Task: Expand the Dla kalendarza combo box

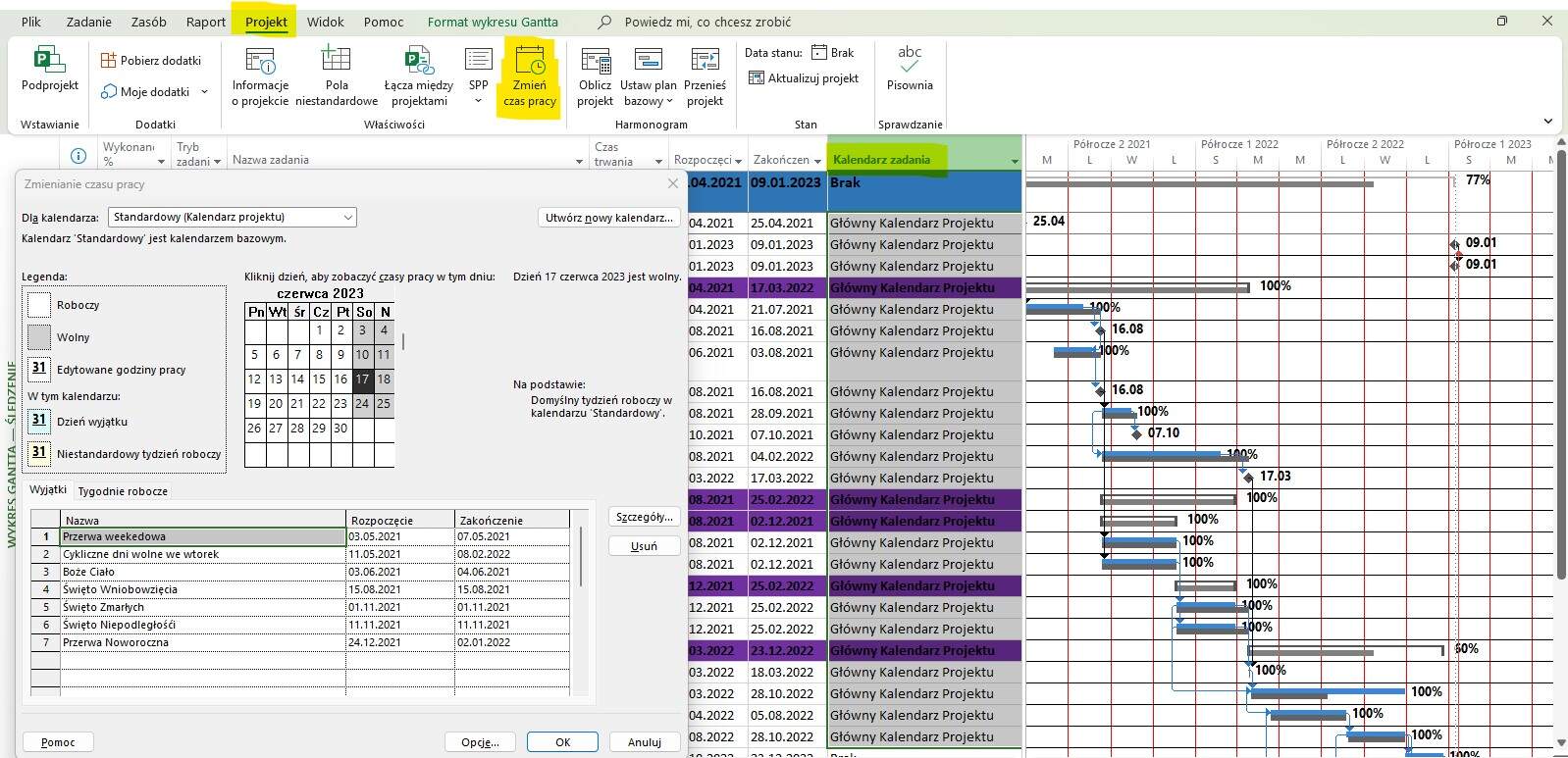Action: pyautogui.click(x=347, y=217)
